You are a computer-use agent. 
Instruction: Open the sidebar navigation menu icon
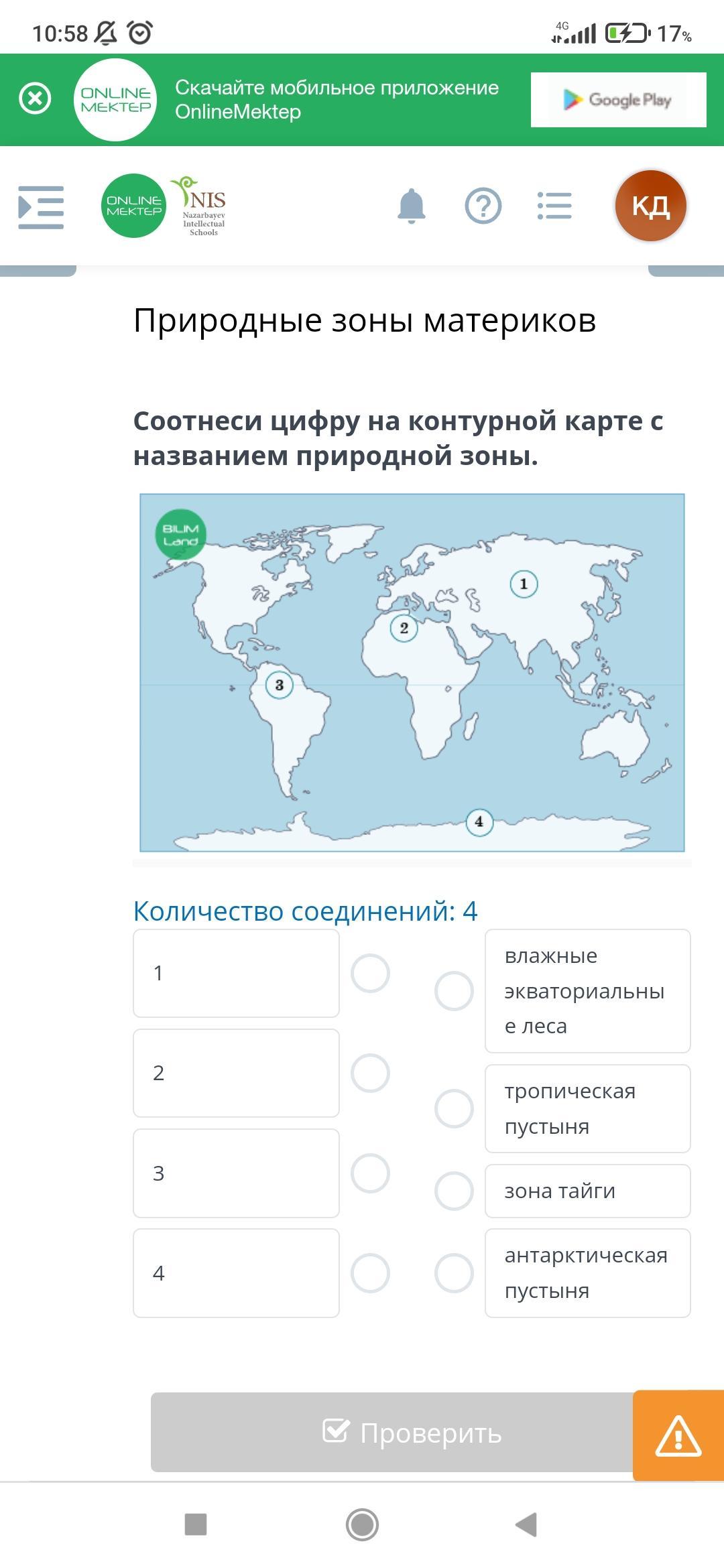tap(41, 207)
